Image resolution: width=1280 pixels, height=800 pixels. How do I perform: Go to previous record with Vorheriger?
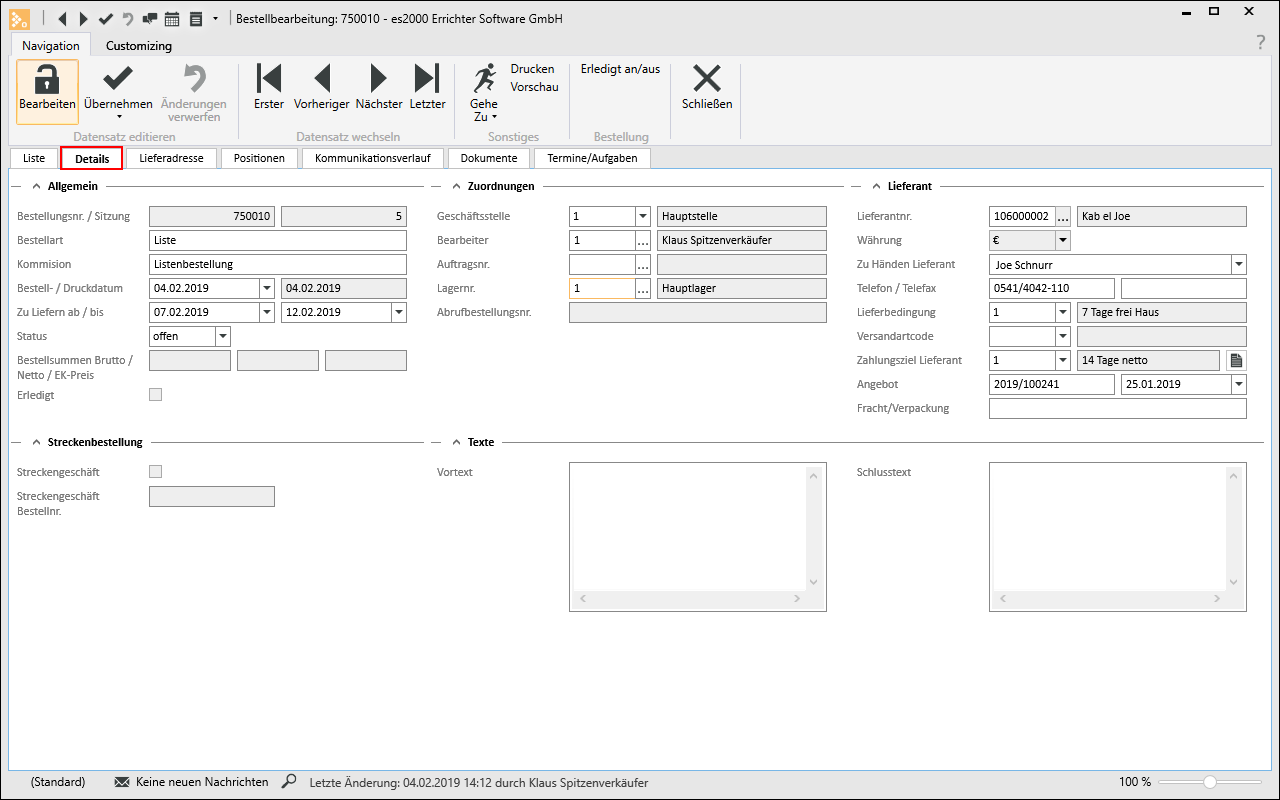click(321, 79)
